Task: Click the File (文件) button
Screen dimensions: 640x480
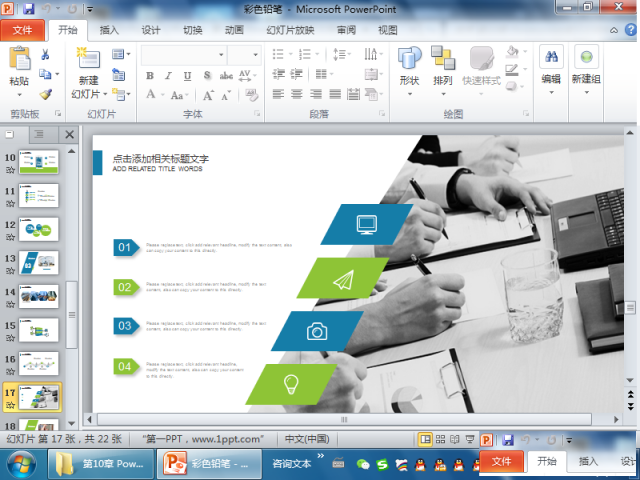Action: [x=22, y=30]
